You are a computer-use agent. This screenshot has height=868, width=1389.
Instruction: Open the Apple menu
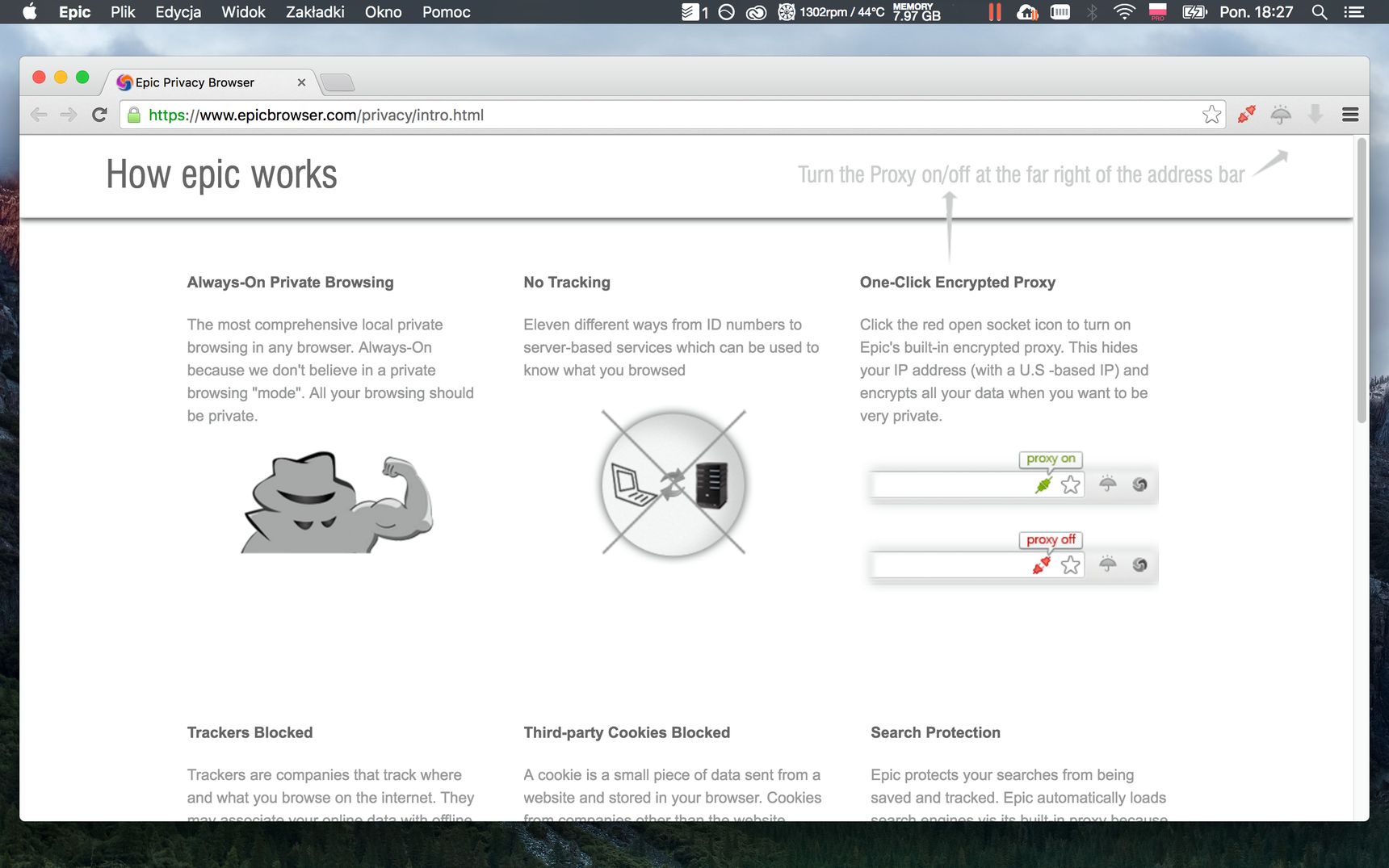point(29,11)
